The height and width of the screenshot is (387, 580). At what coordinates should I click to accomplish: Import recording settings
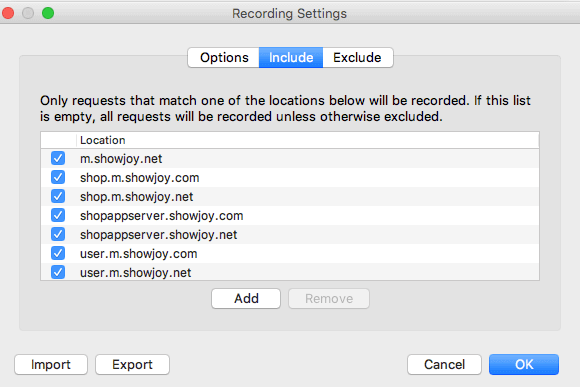click(51, 364)
